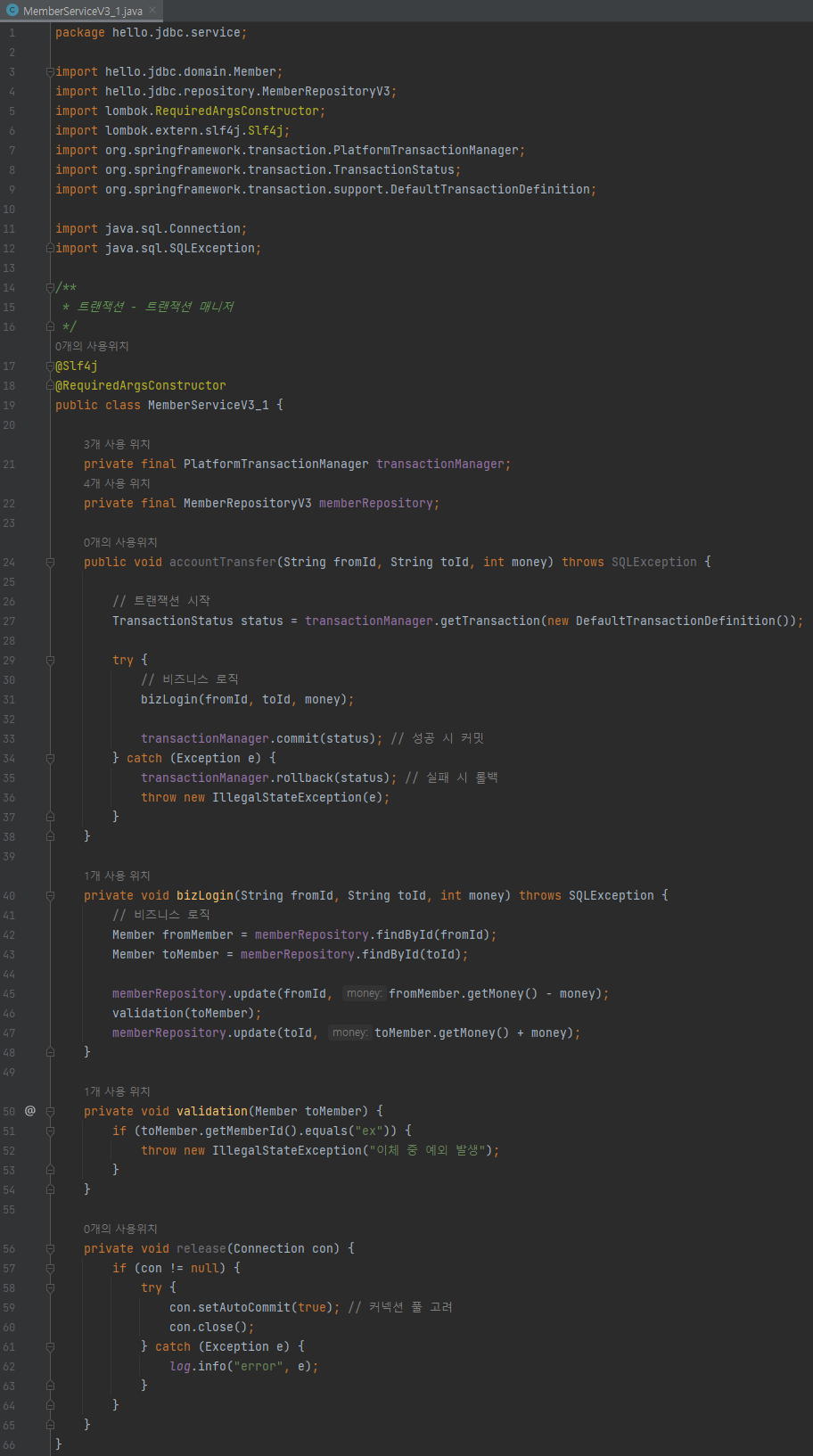Viewport: 813px width, 1456px height.
Task: Open '1개 사용 위치' usages above bizLogin
Action: (117, 876)
